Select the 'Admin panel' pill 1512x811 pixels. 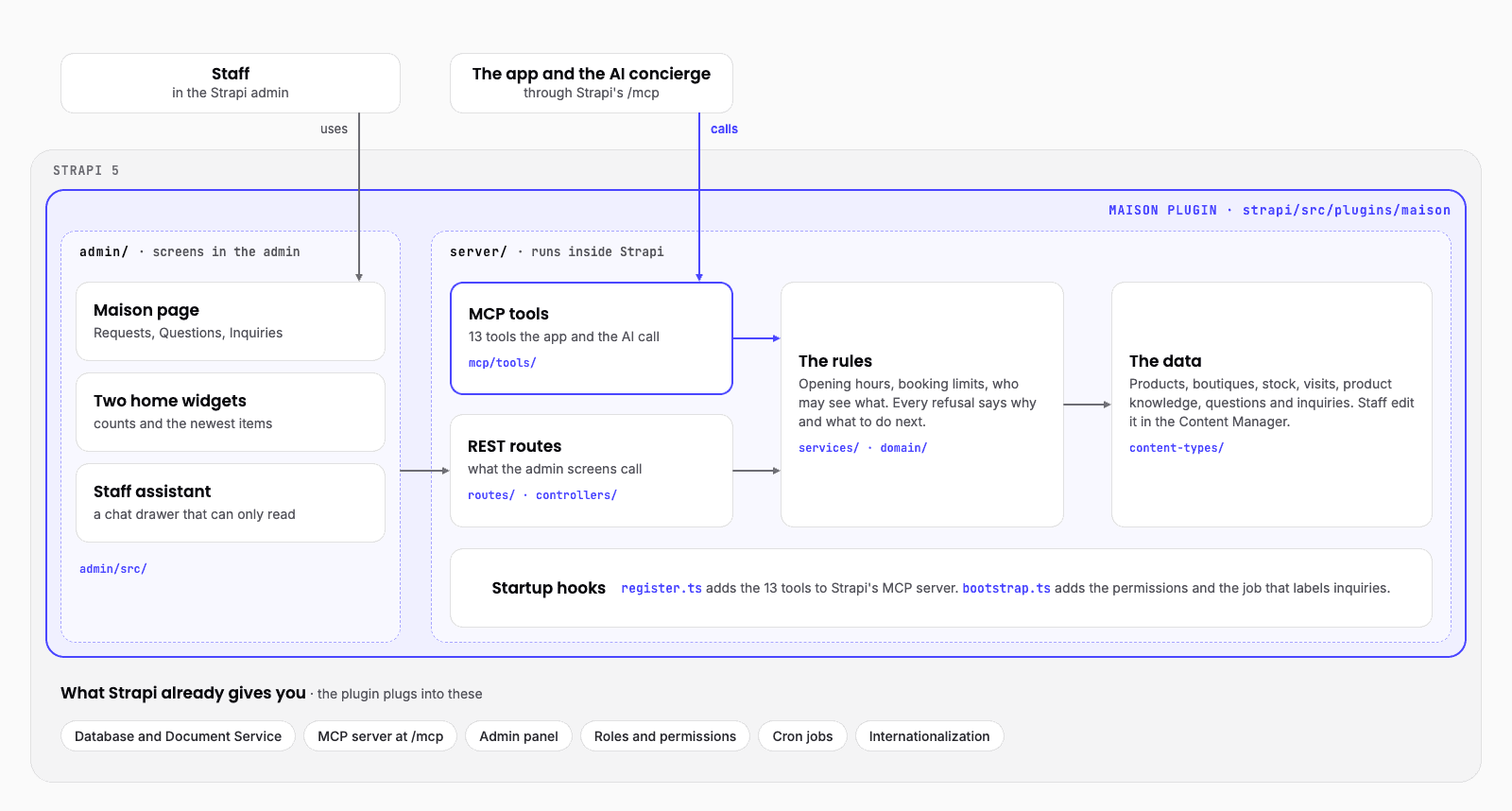pyautogui.click(x=519, y=736)
